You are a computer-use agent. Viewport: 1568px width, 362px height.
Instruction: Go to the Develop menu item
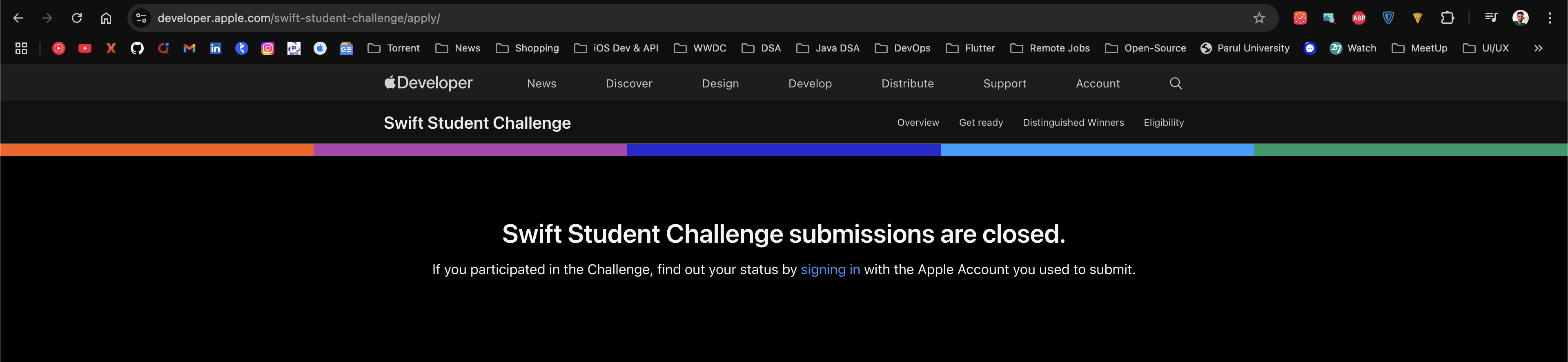click(x=810, y=83)
